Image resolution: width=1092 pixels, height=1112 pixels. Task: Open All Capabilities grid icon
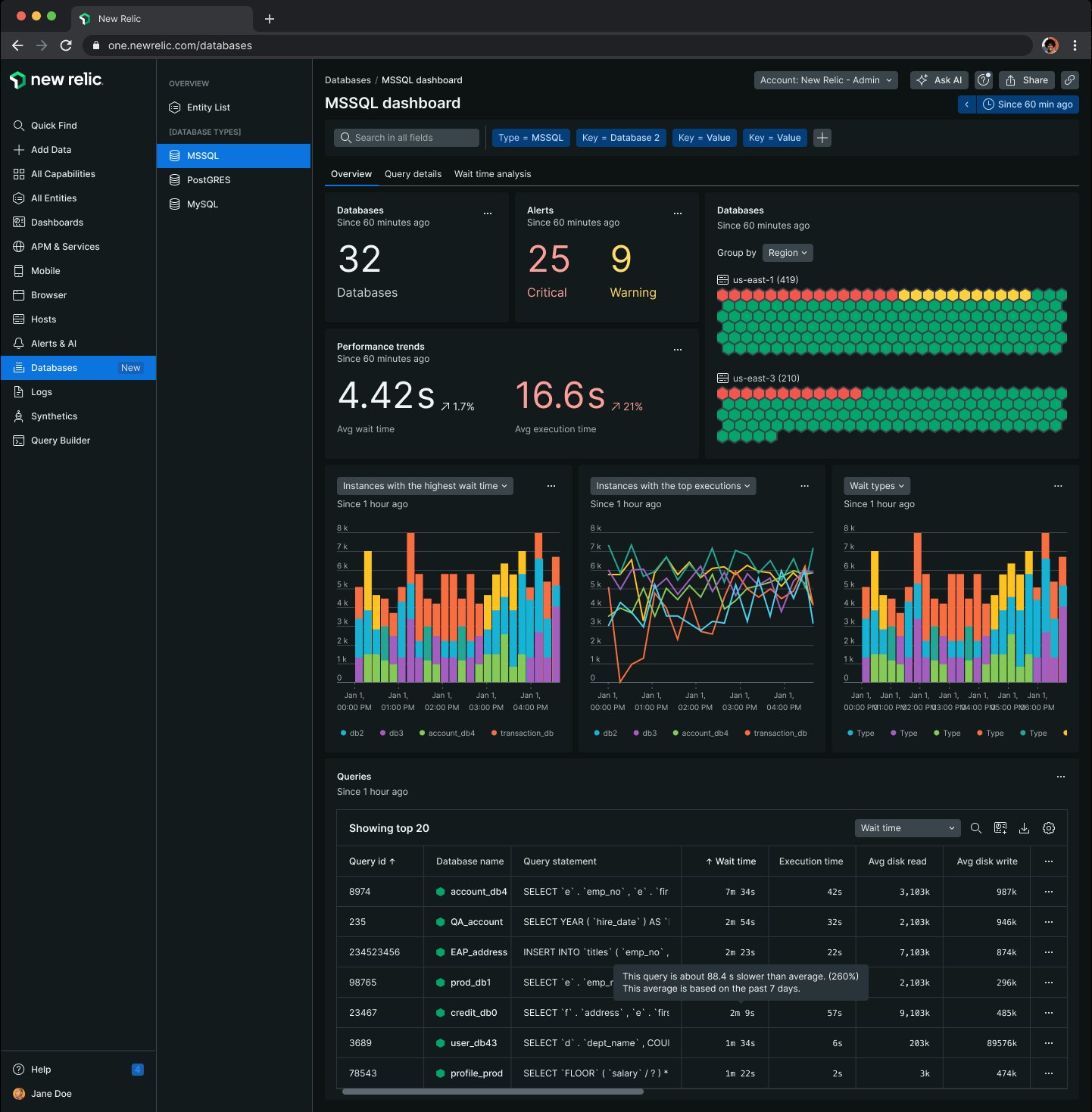tap(19, 174)
